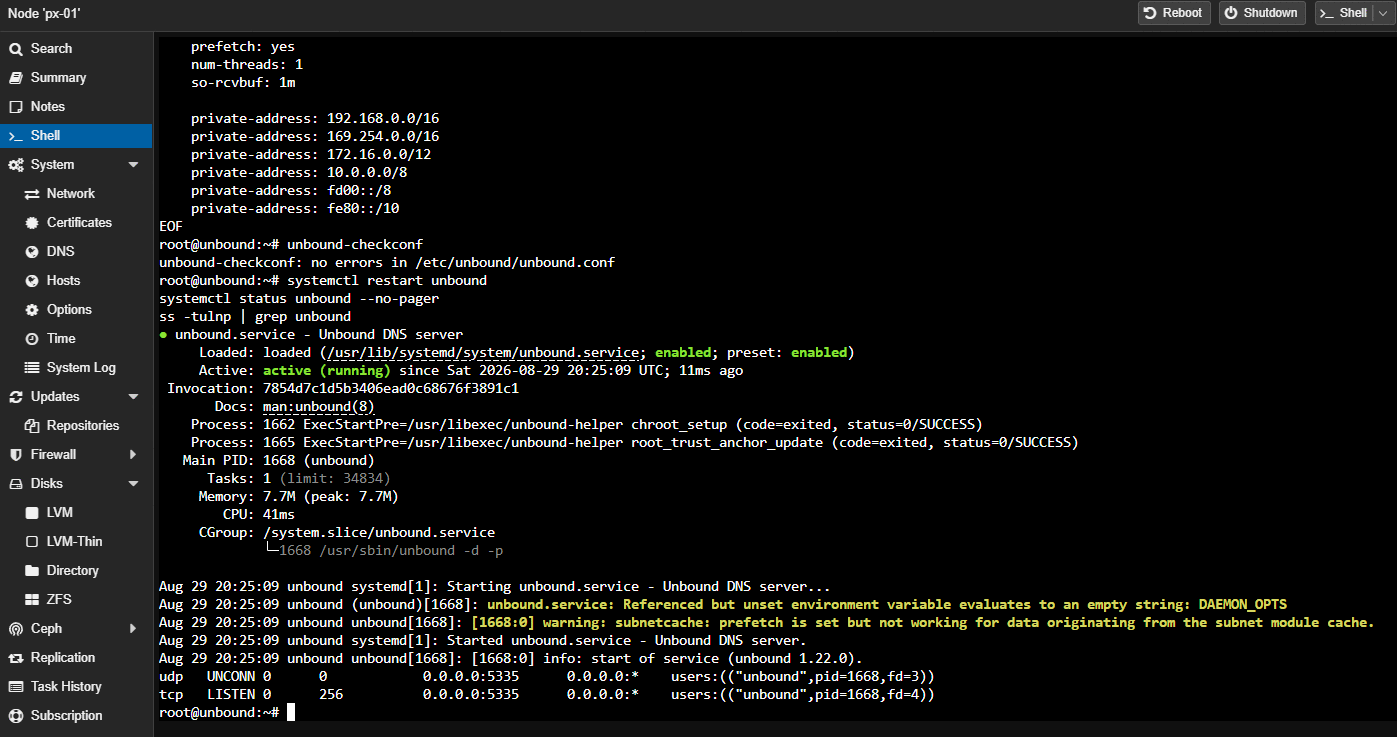Viewport: 1397px width, 737px height.
Task: Click the 'active (running)' status text
Action: coord(327,370)
